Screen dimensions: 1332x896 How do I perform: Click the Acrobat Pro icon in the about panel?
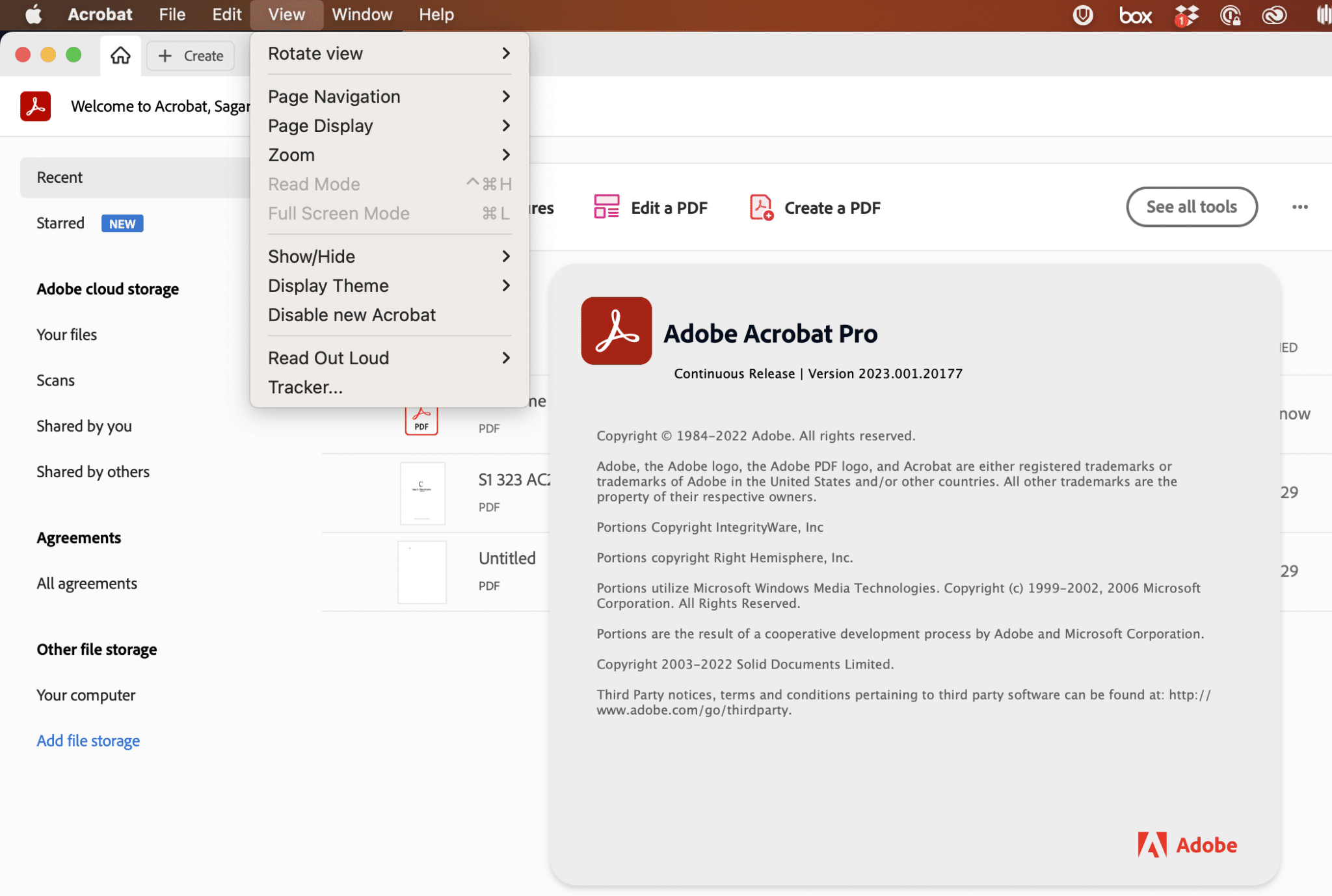[x=615, y=330]
